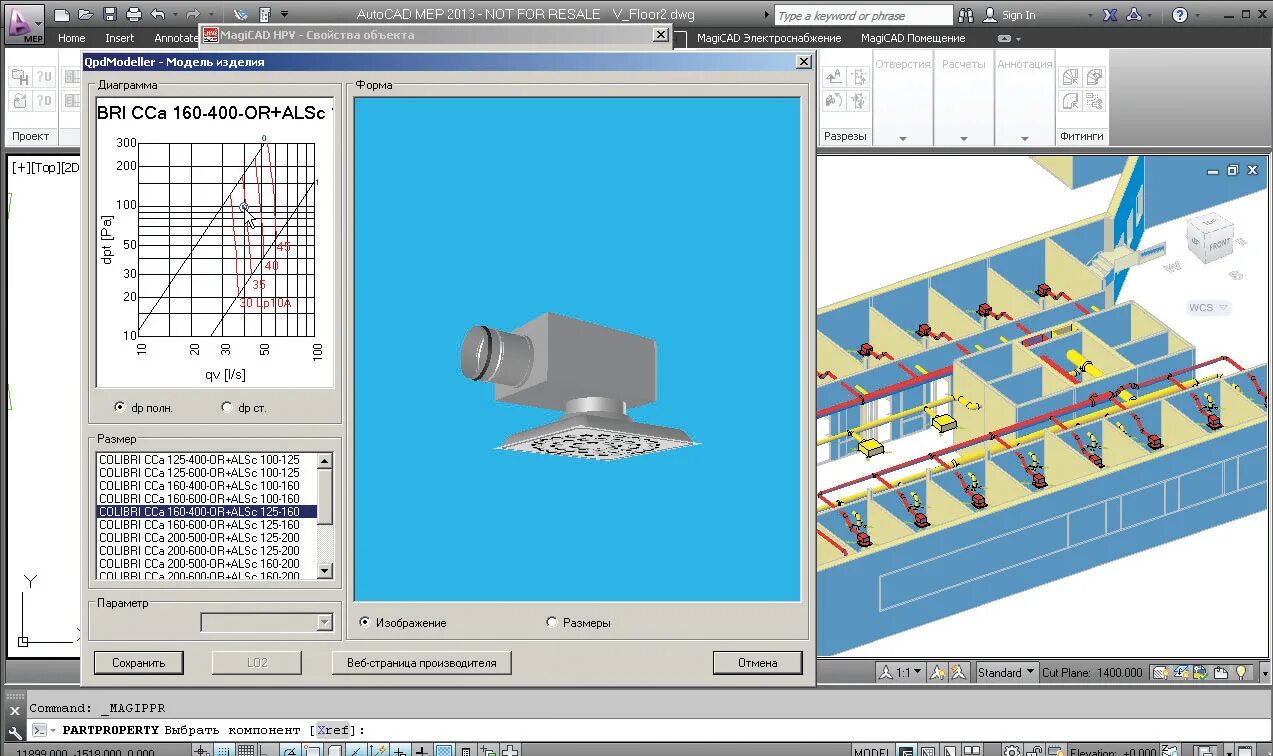Open the Insert ribbon tab
1273x756 pixels.
coord(120,38)
